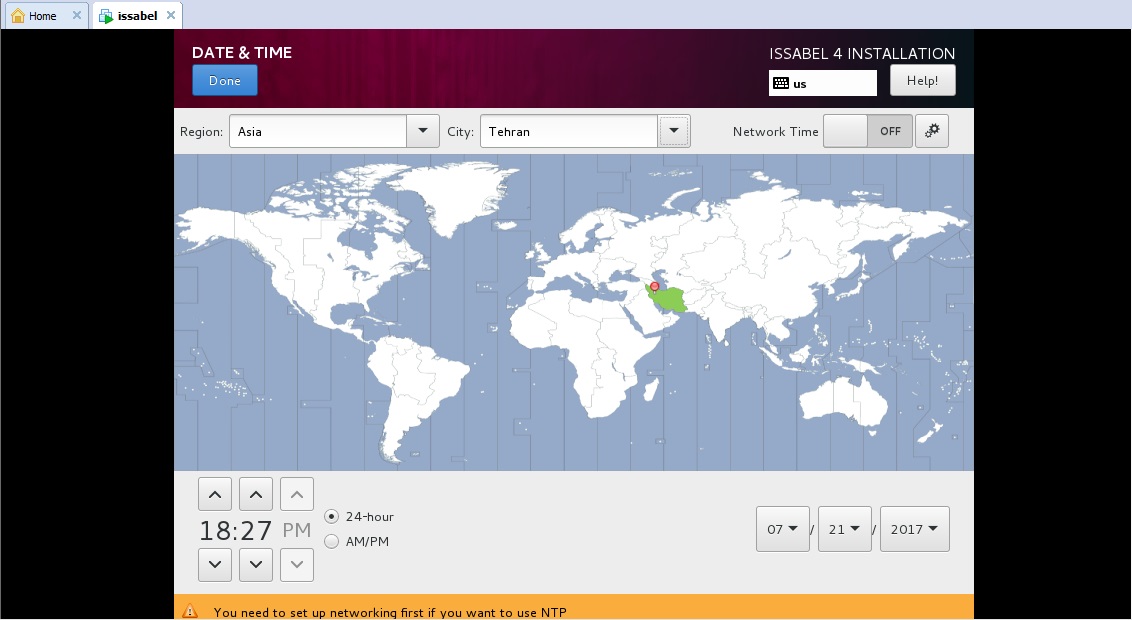Click the NTP networking warning message
This screenshot has width=1132, height=620.
(x=390, y=613)
